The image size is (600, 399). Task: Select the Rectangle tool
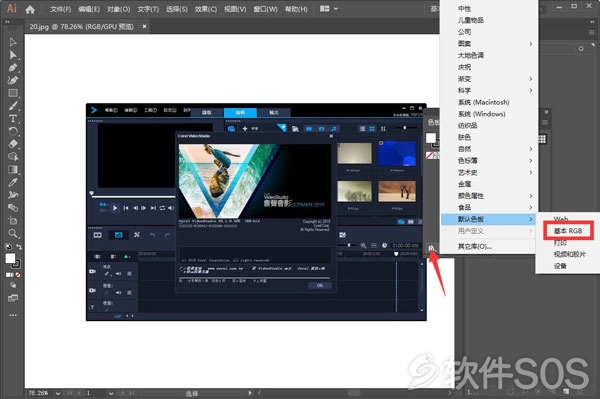[x=13, y=93]
